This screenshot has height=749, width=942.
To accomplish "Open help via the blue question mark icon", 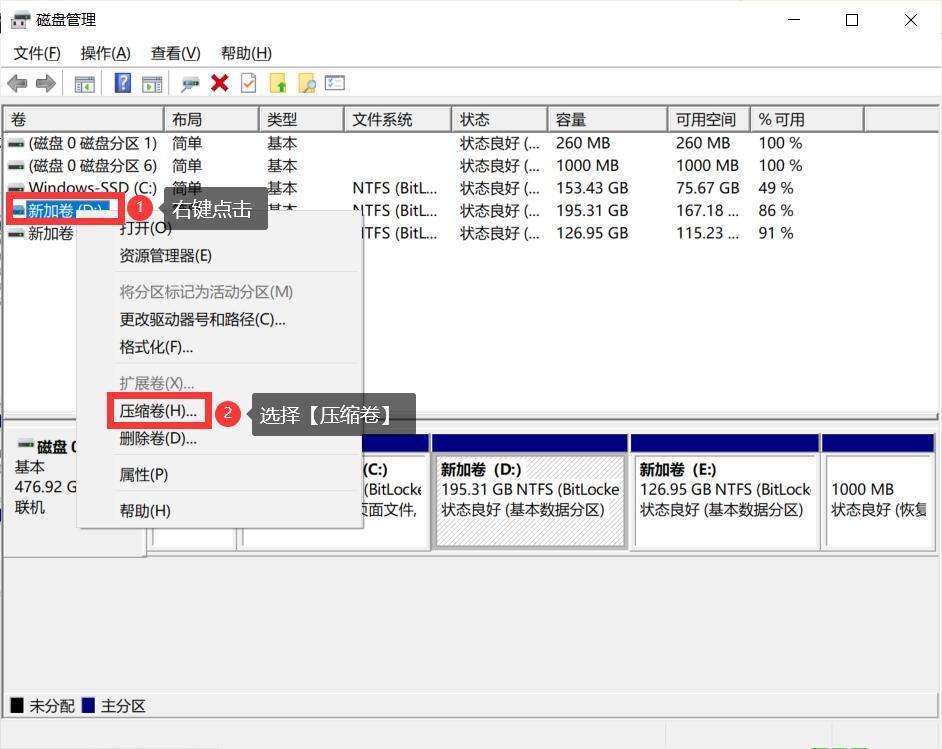I will pos(120,83).
